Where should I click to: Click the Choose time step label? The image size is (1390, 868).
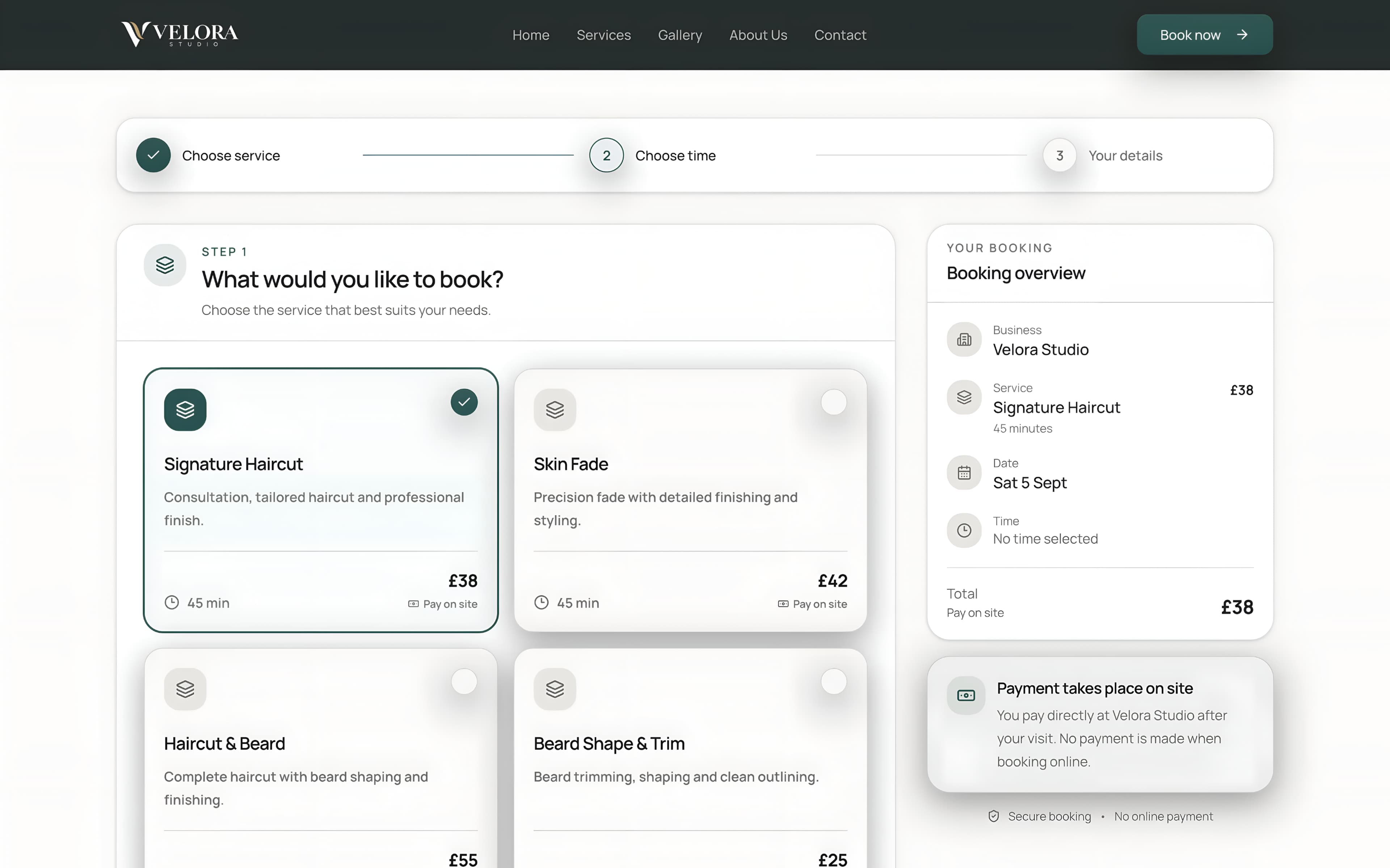pyautogui.click(x=675, y=156)
